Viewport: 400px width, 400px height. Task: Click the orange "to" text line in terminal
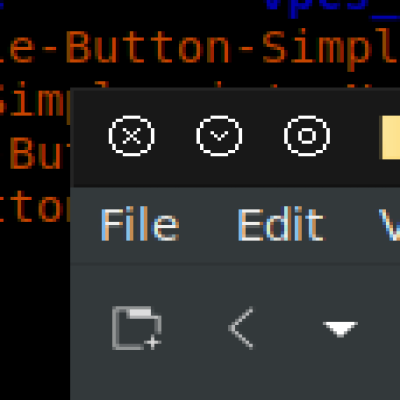[x=33, y=207]
